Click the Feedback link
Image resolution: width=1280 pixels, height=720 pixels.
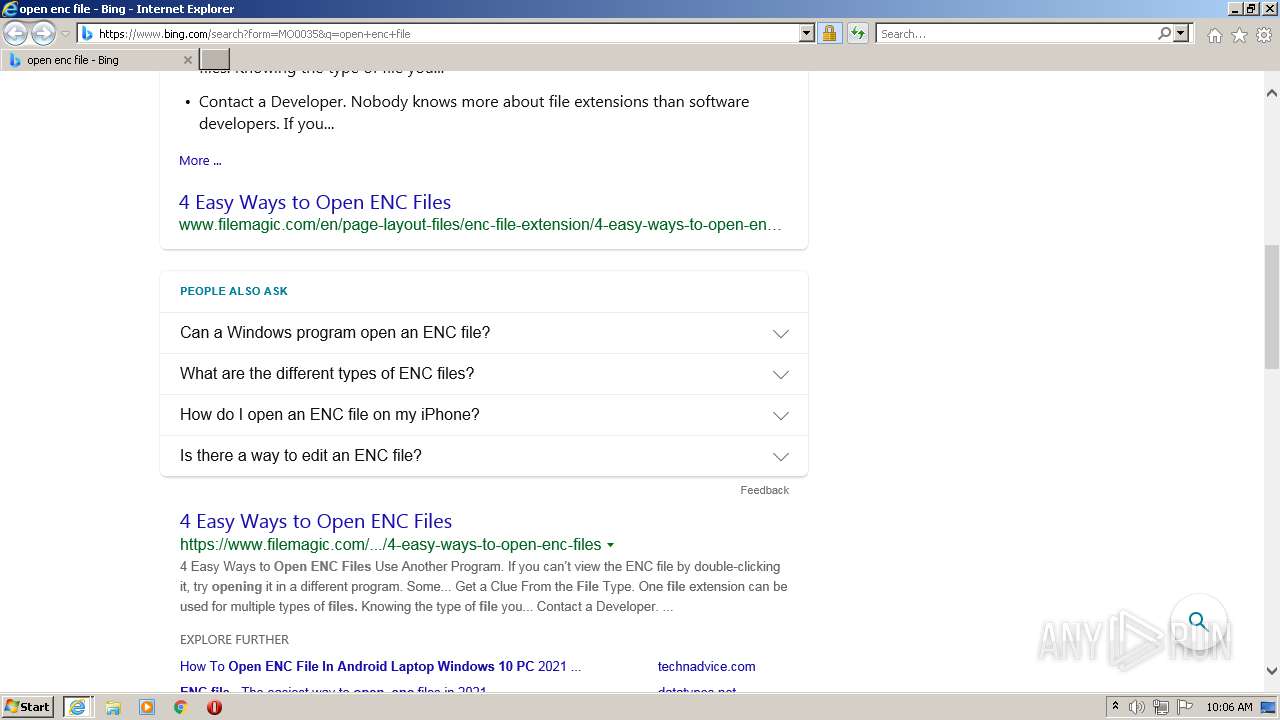(x=764, y=490)
